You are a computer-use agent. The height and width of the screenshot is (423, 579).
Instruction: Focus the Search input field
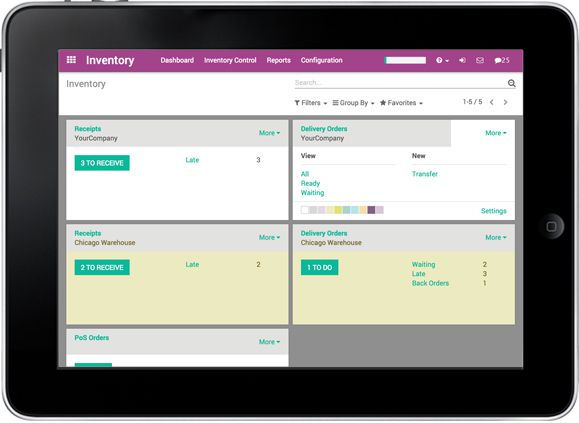(400, 83)
